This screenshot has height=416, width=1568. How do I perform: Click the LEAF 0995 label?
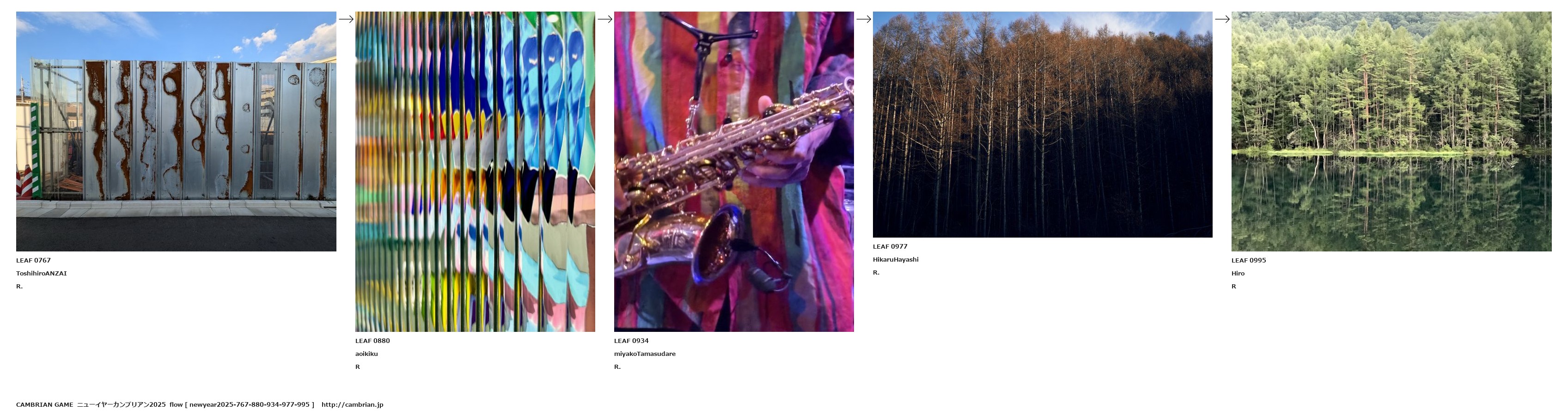(1248, 260)
